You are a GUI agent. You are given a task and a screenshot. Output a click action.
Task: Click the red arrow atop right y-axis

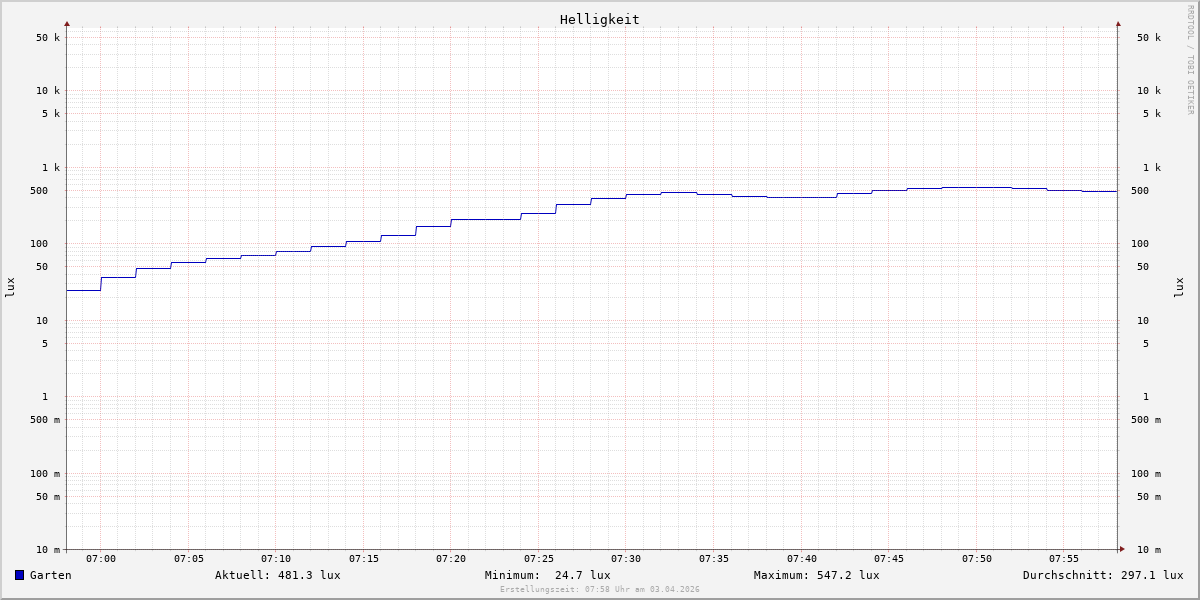point(1118,23)
